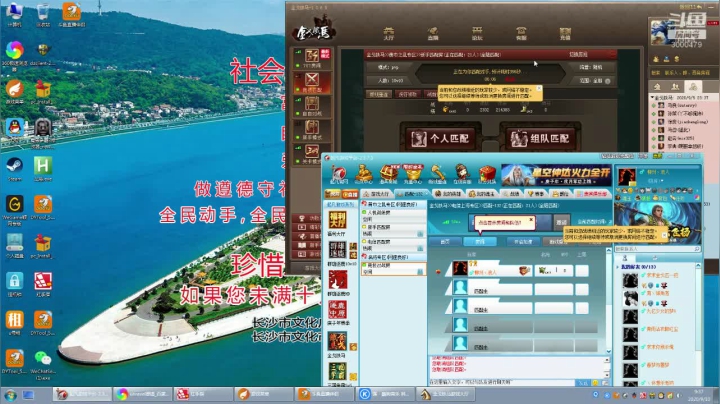Click emoji smiley button beside chat input
720x404 pixels.
595,383
